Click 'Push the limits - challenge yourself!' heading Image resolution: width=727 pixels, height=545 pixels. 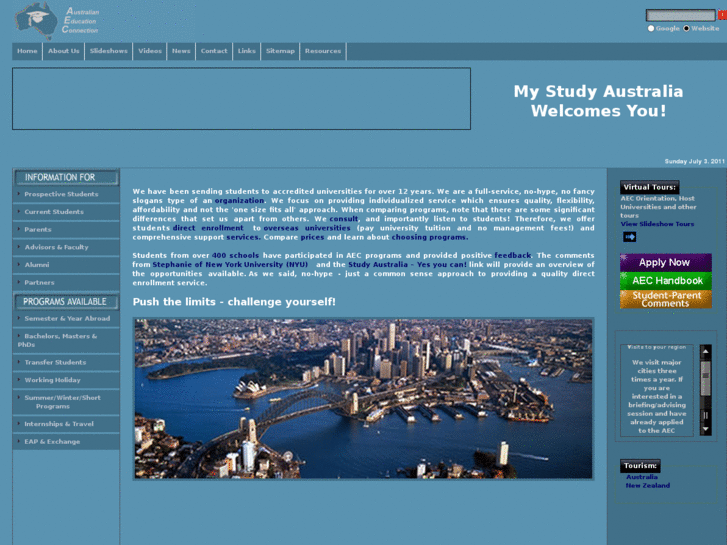pos(234,302)
